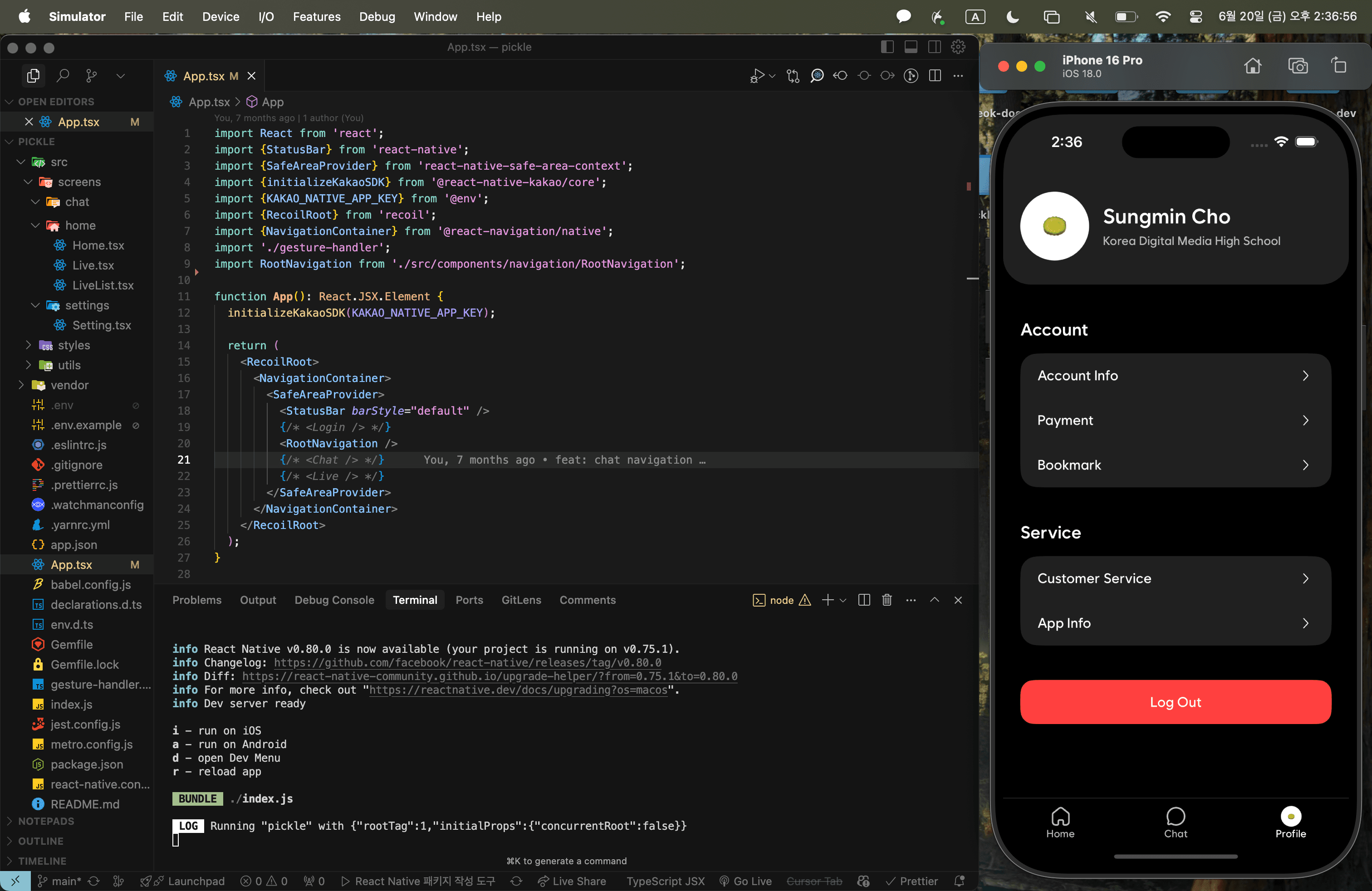Switch to the Debug Console tab
The image size is (1372, 891).
[334, 601]
